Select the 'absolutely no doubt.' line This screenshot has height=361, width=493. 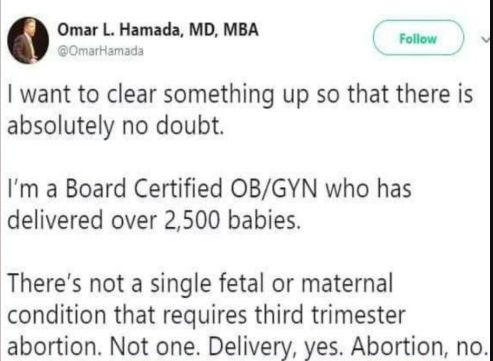click(x=115, y=126)
